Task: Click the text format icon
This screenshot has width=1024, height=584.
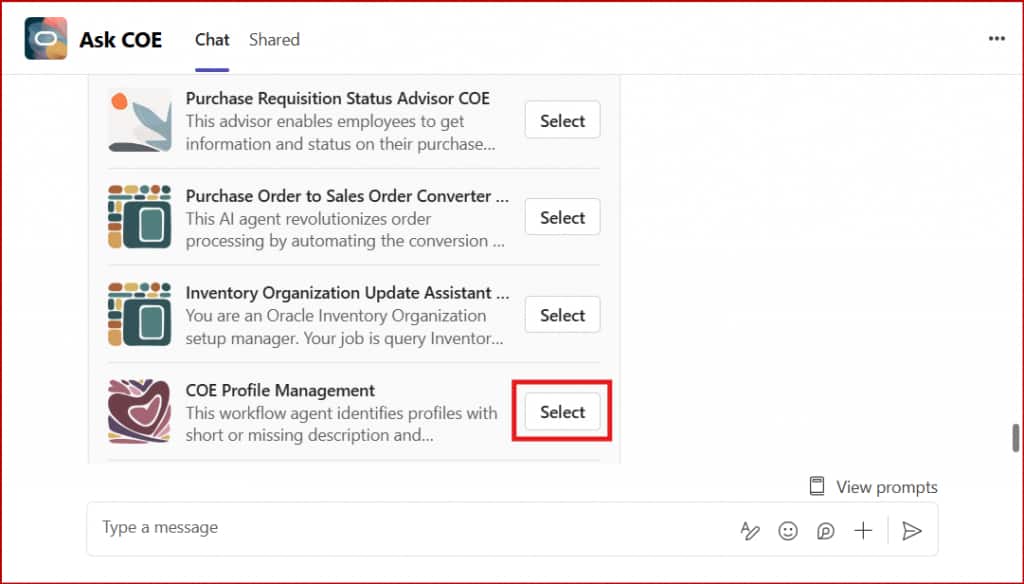Action: [750, 531]
